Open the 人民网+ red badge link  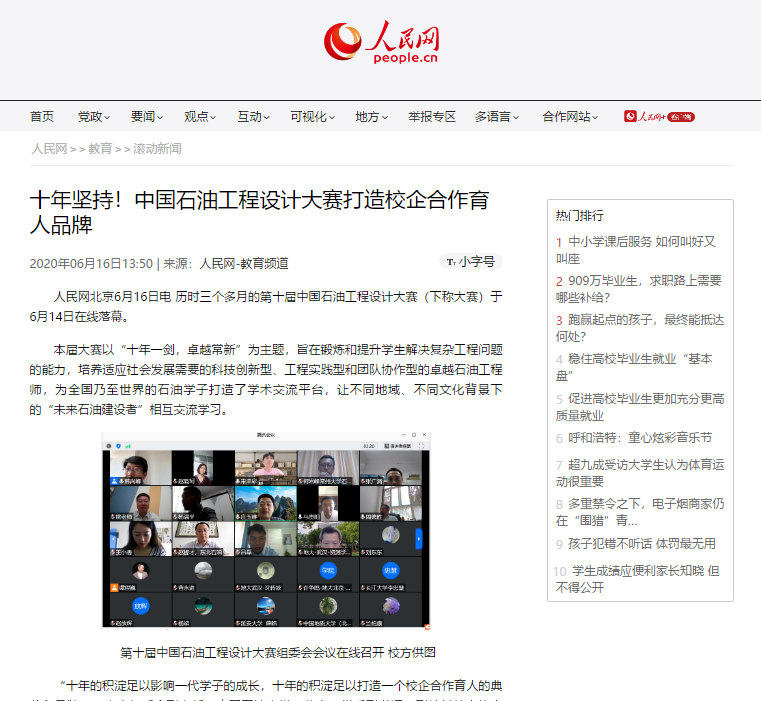pos(659,117)
